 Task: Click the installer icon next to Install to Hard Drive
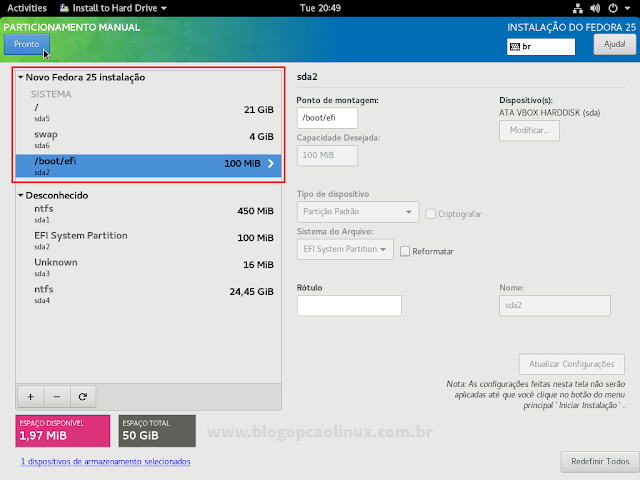[x=64, y=8]
